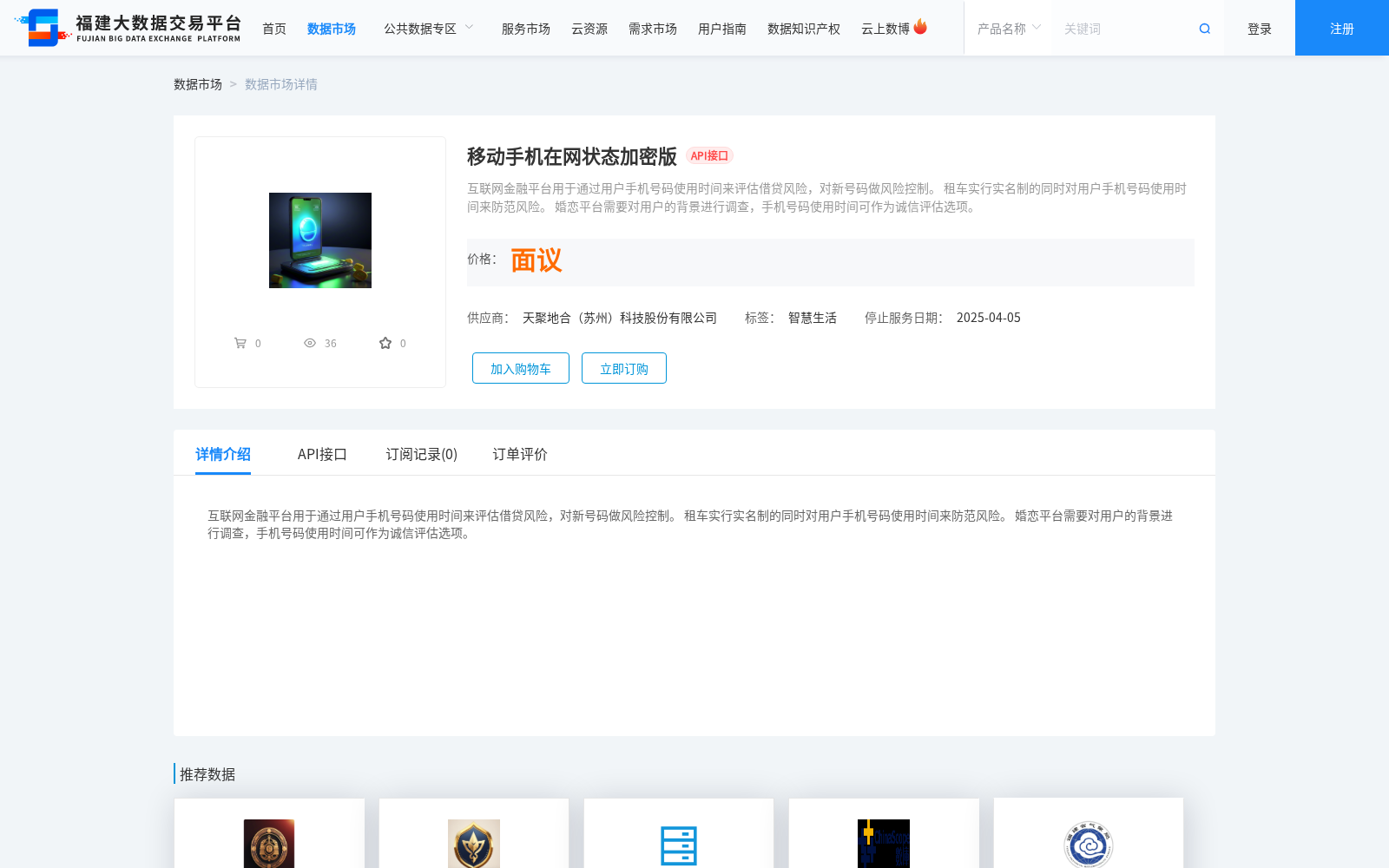The image size is (1389, 868).
Task: Open 数据市场 in the top navigation
Action: [332, 29]
